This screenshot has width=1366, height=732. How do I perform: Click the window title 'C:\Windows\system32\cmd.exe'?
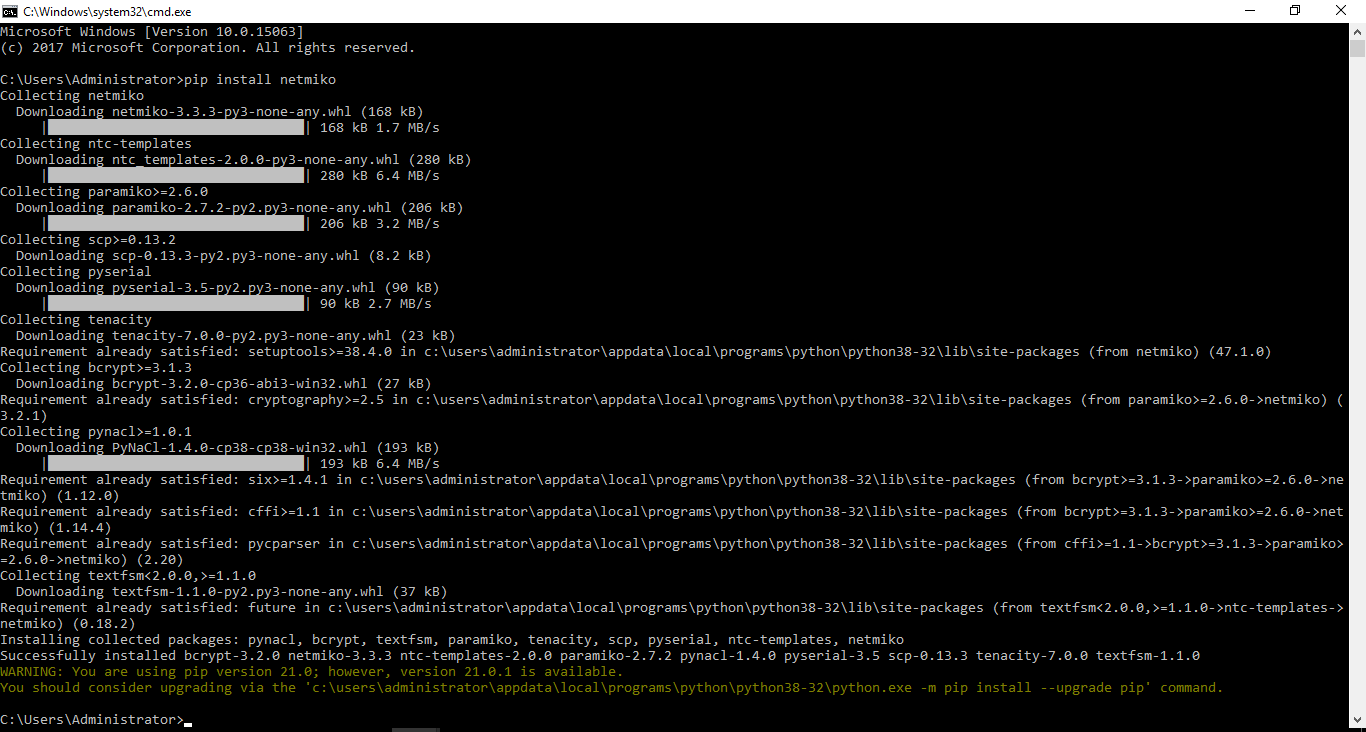point(107,11)
